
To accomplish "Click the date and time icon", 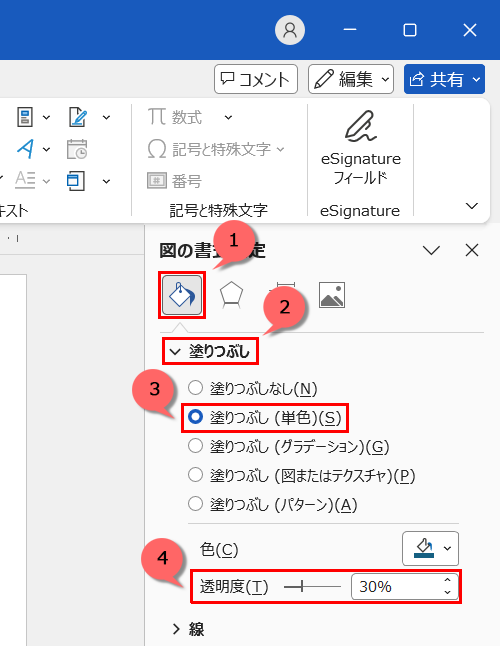I will (77, 149).
